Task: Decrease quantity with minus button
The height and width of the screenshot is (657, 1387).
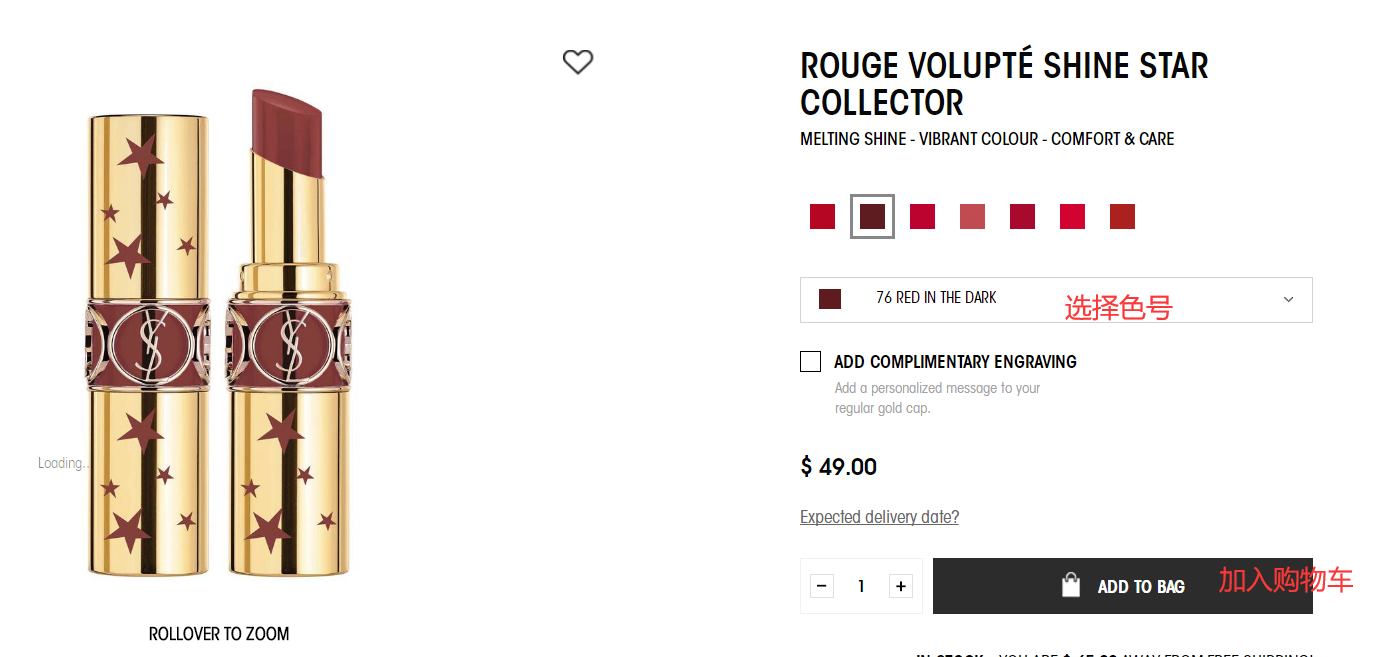Action: pos(822,586)
